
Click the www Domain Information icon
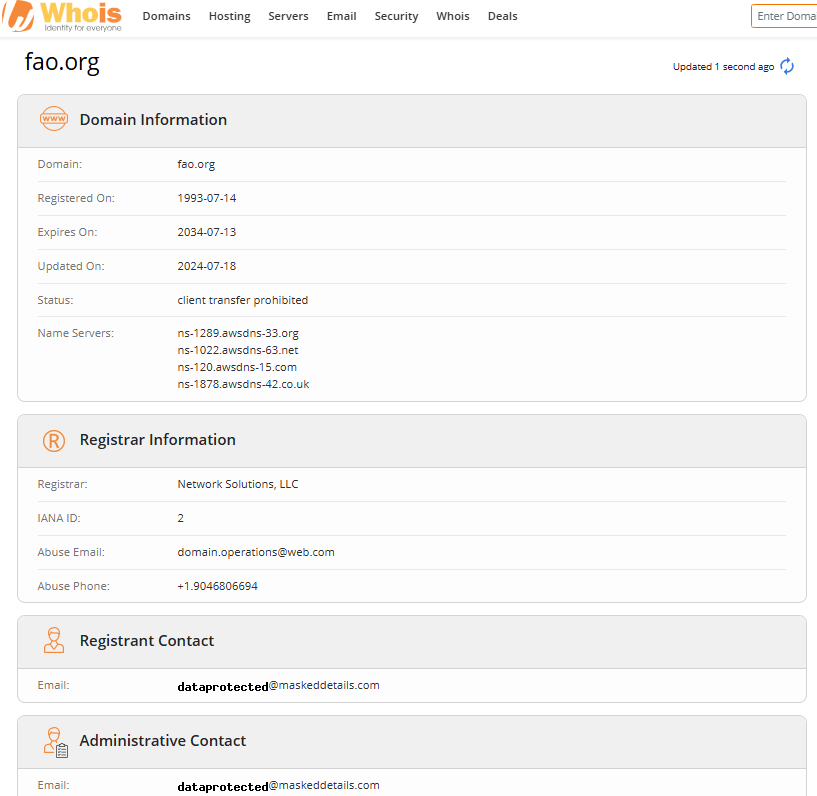coord(54,119)
